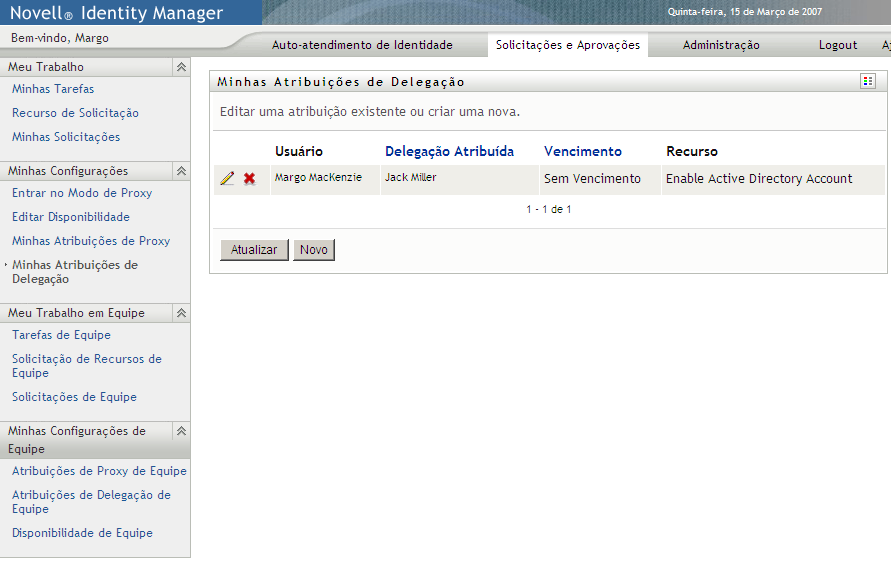
Task: Click the Atualizar button
Action: [254, 250]
